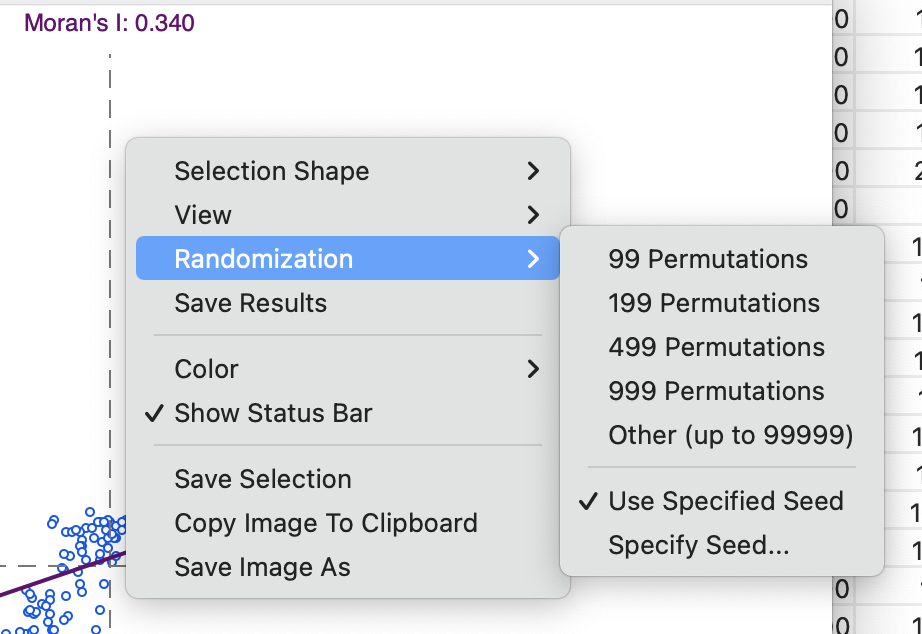Click the Randomization submenu chevron arrow

[533, 258]
